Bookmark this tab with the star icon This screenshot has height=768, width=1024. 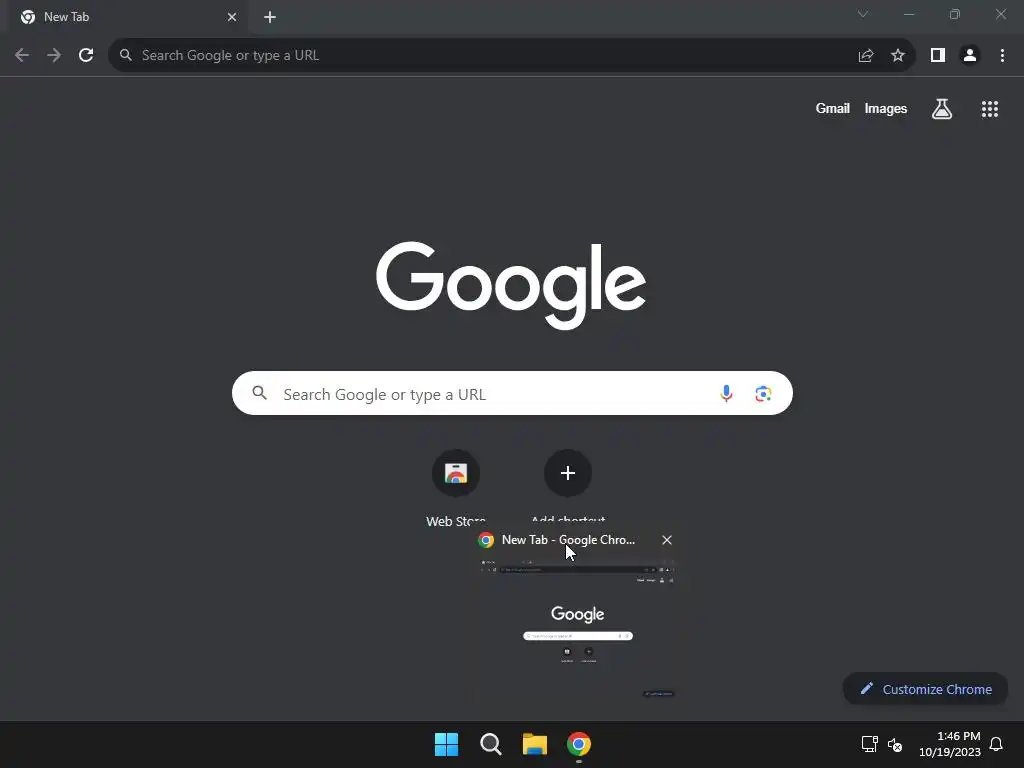pos(898,56)
